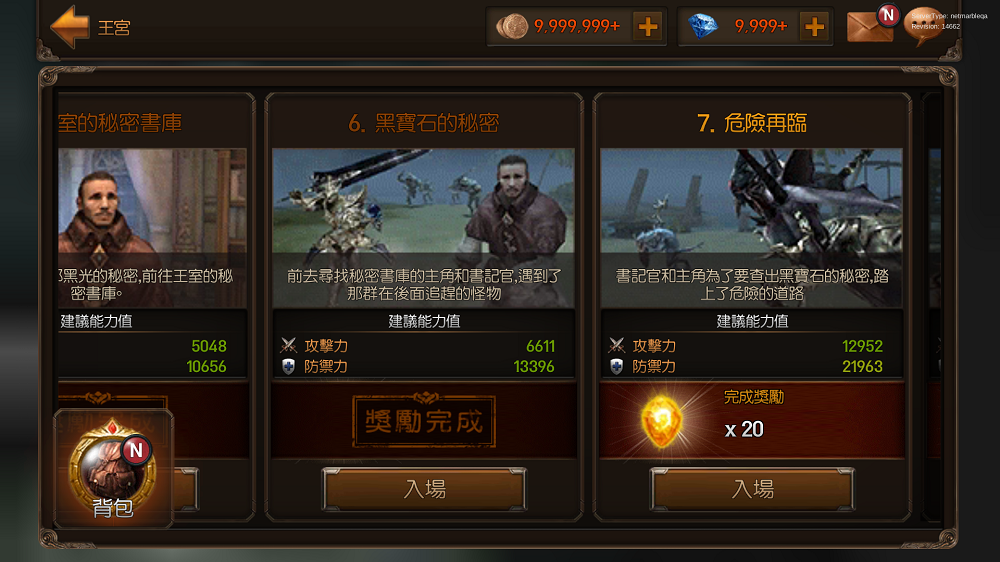The width and height of the screenshot is (1000, 562).
Task: Tap the 王宮 title label
Action: (x=114, y=27)
